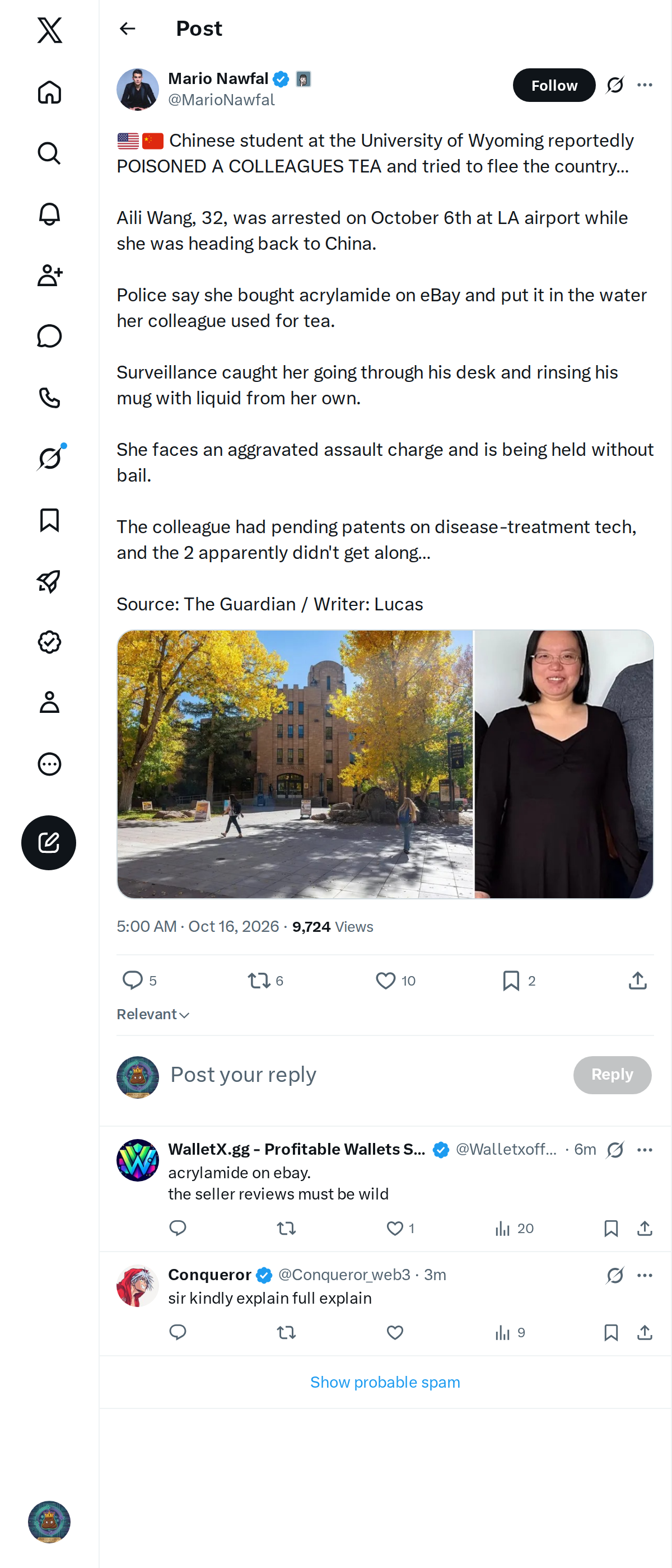Open Verified badge icon in sidebar
The width and height of the screenshot is (672, 1568).
click(x=49, y=642)
